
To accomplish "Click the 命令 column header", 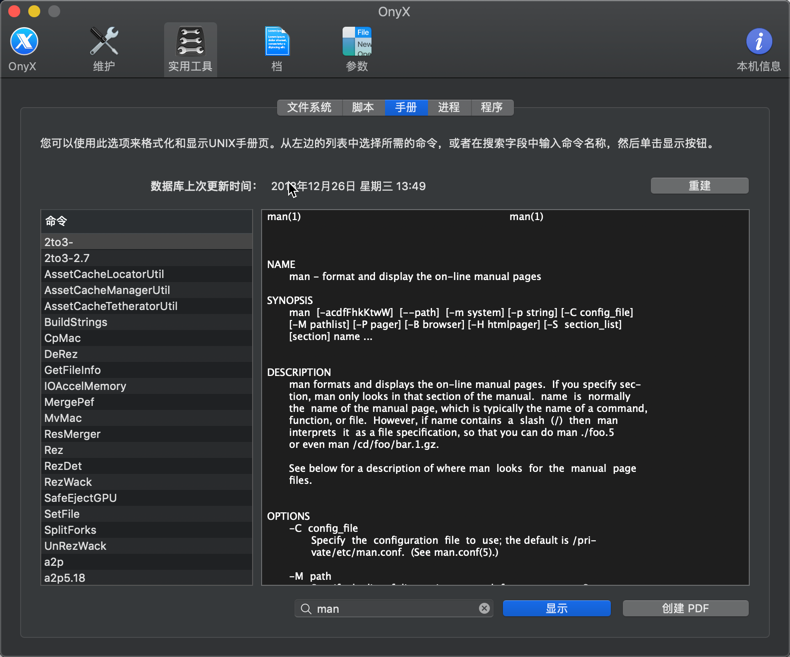I will [146, 221].
